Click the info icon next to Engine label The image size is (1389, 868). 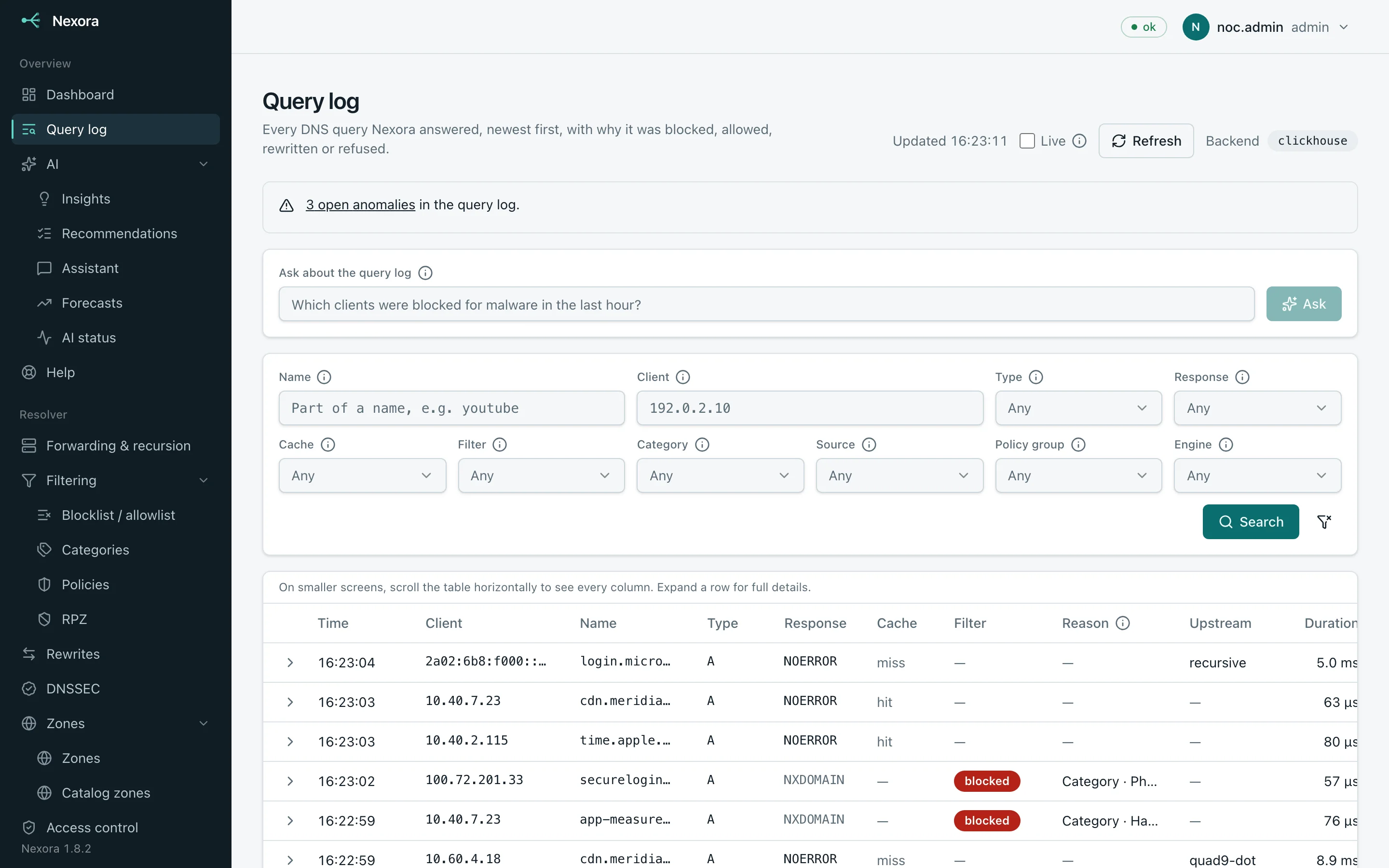pos(1226,444)
